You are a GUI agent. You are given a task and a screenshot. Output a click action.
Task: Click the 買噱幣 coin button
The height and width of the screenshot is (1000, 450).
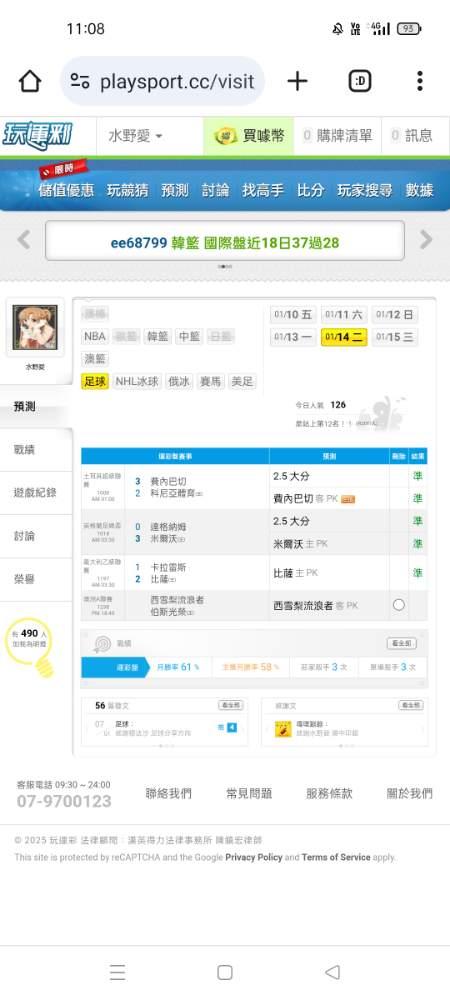tap(249, 135)
